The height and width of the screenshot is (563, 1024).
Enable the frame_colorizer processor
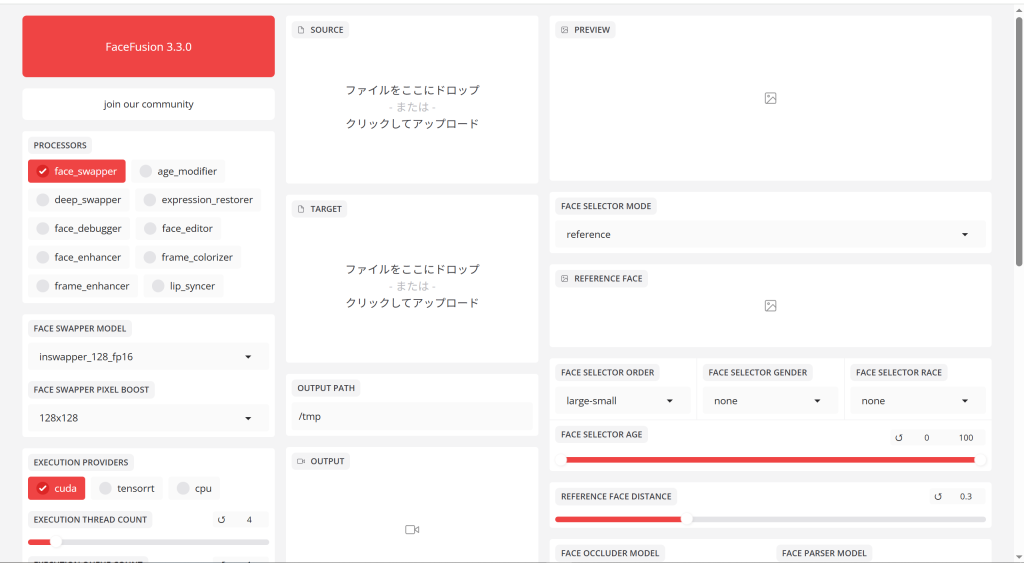[188, 257]
